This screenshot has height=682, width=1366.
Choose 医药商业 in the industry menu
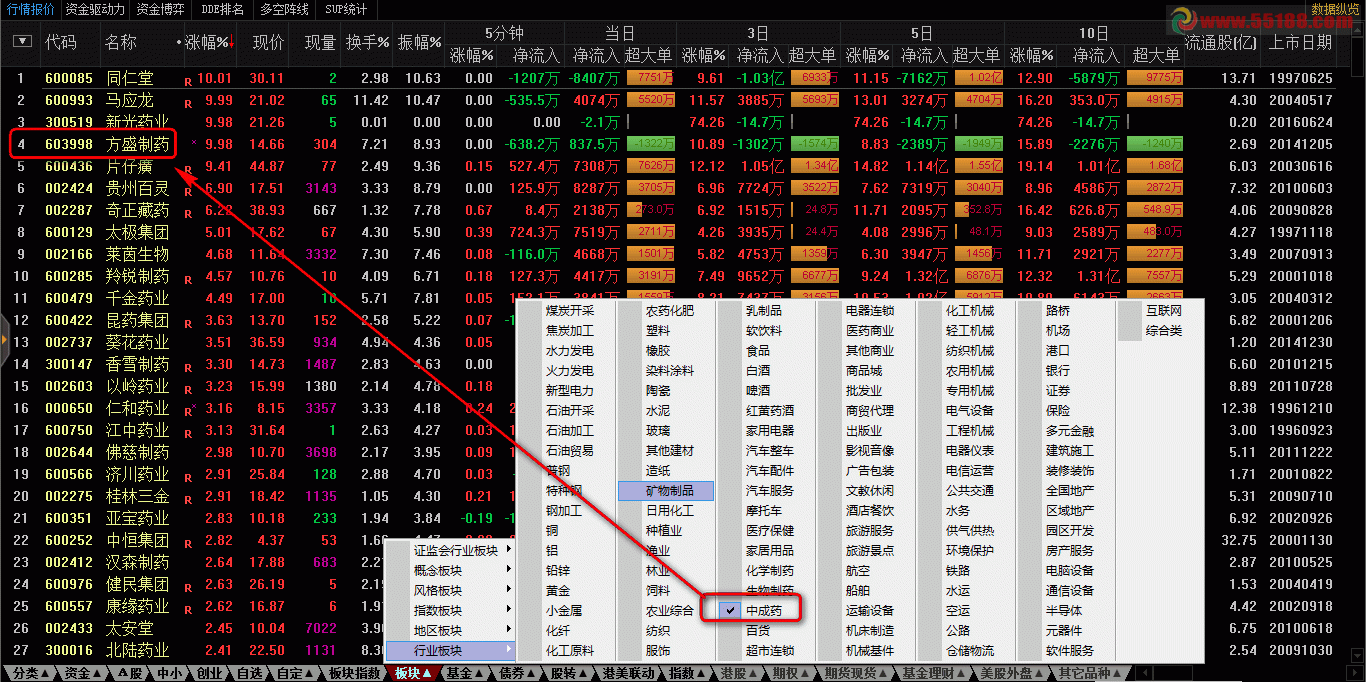[x=870, y=330]
